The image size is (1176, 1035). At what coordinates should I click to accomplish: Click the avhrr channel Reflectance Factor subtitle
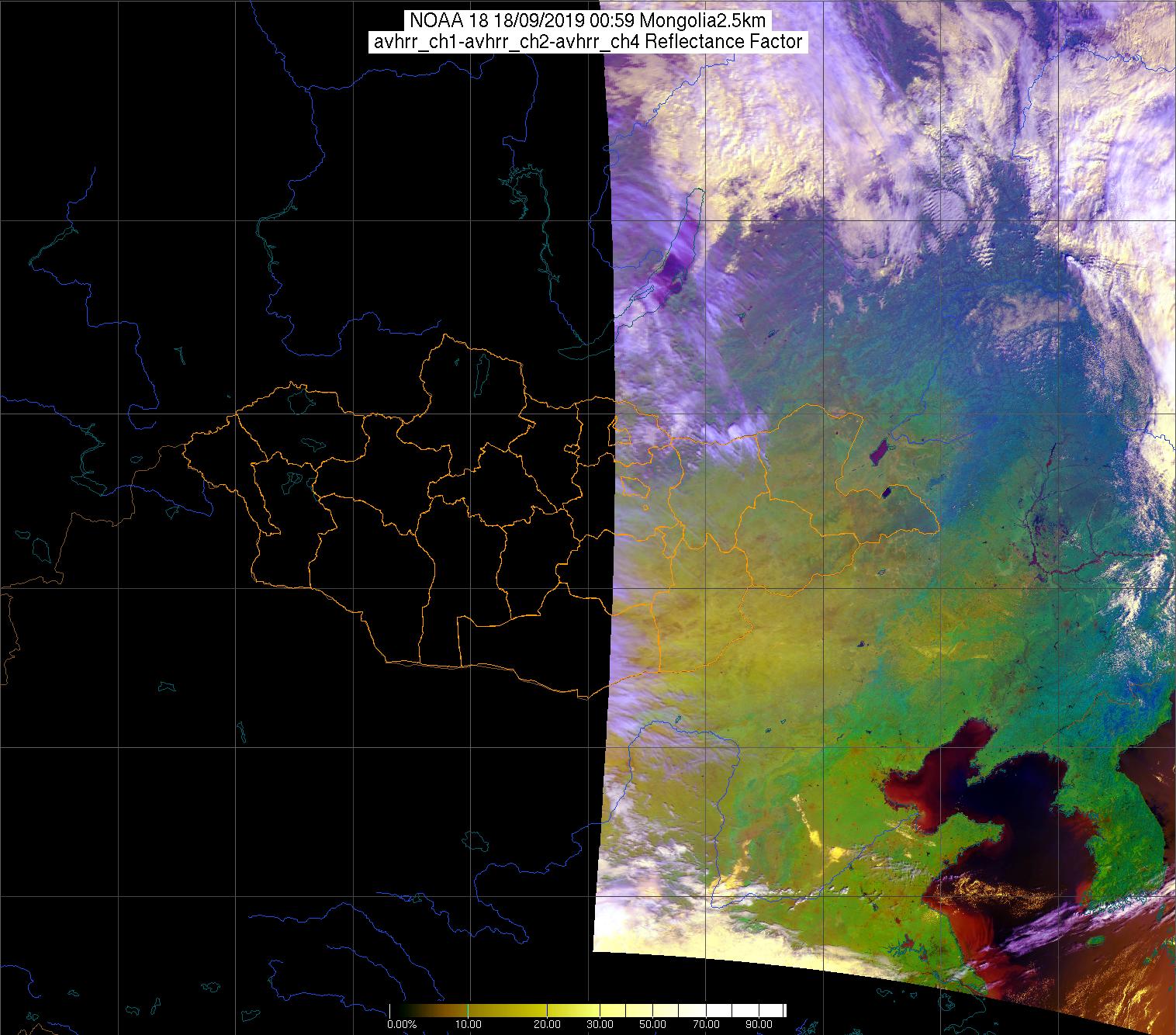[x=588, y=42]
